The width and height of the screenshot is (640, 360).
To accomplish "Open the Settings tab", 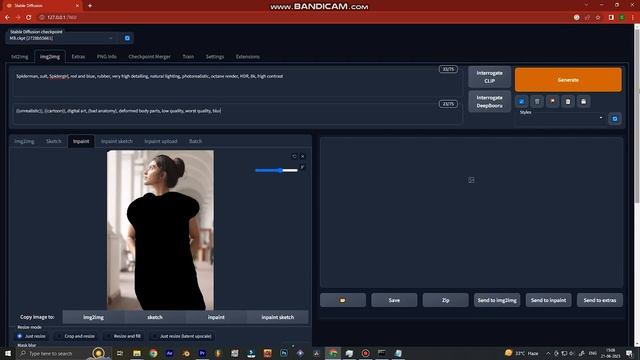I will [215, 57].
